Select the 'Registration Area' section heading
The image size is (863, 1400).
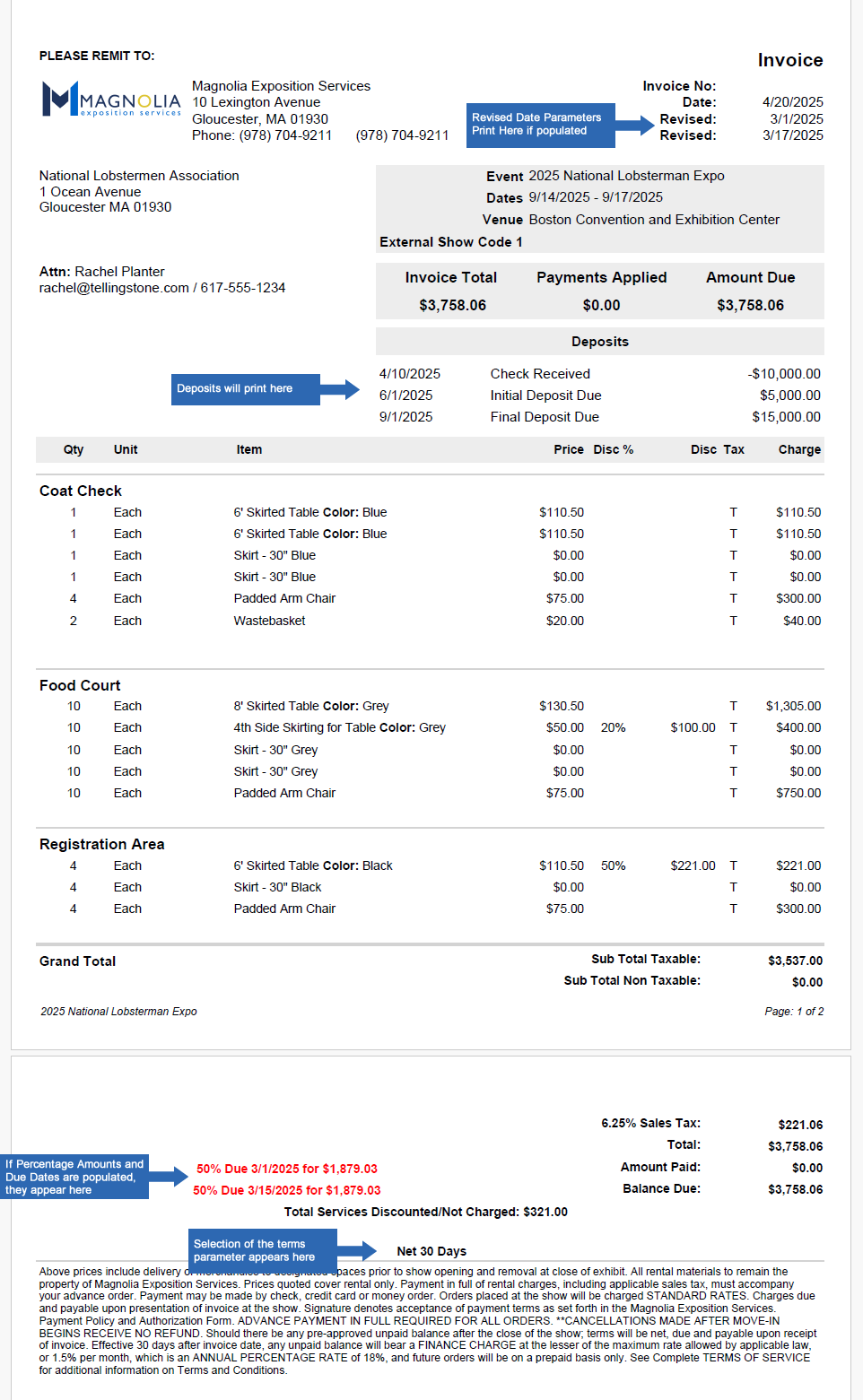[x=102, y=844]
